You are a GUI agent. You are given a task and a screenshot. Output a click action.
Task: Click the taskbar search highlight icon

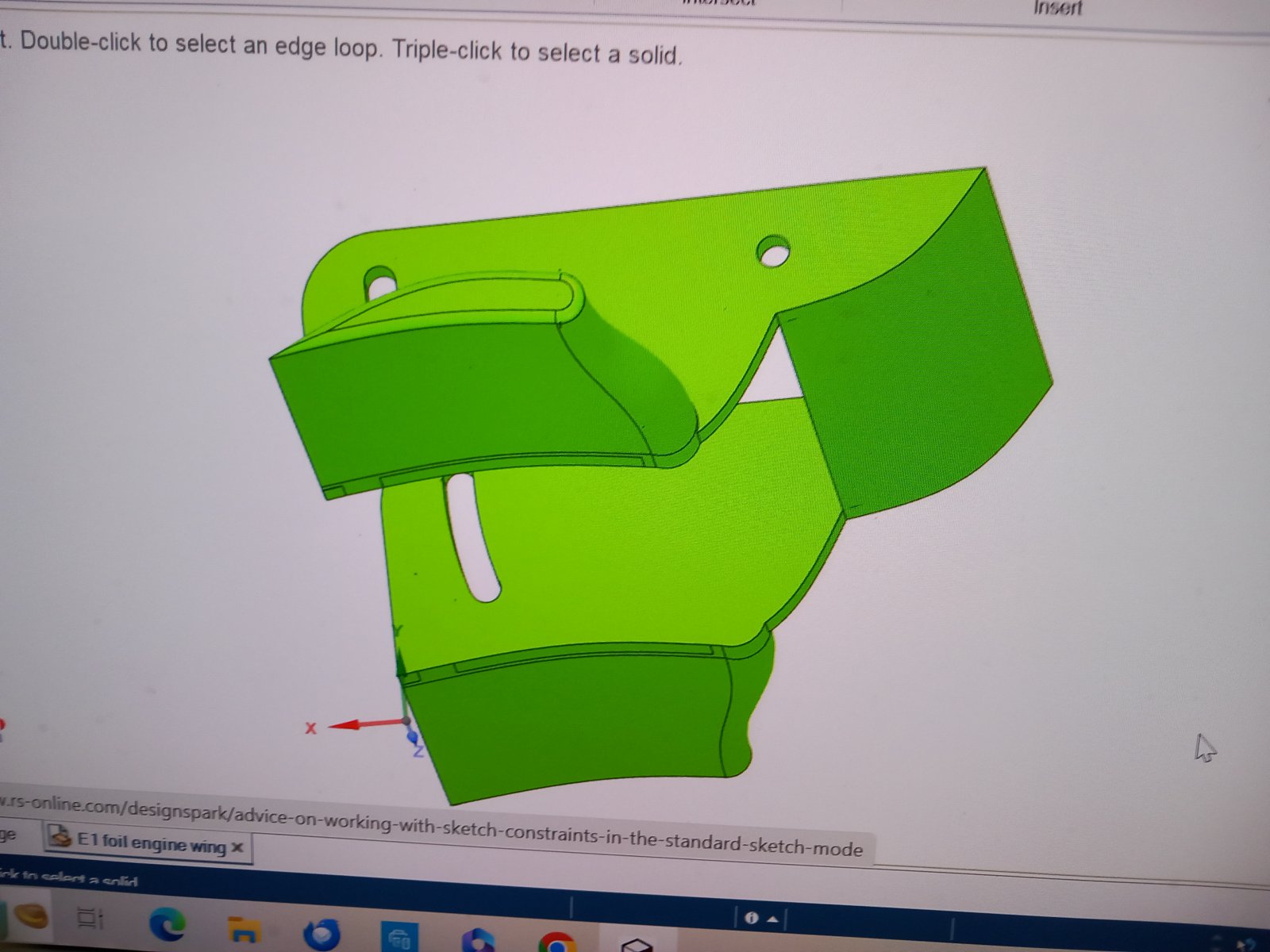click(32, 918)
